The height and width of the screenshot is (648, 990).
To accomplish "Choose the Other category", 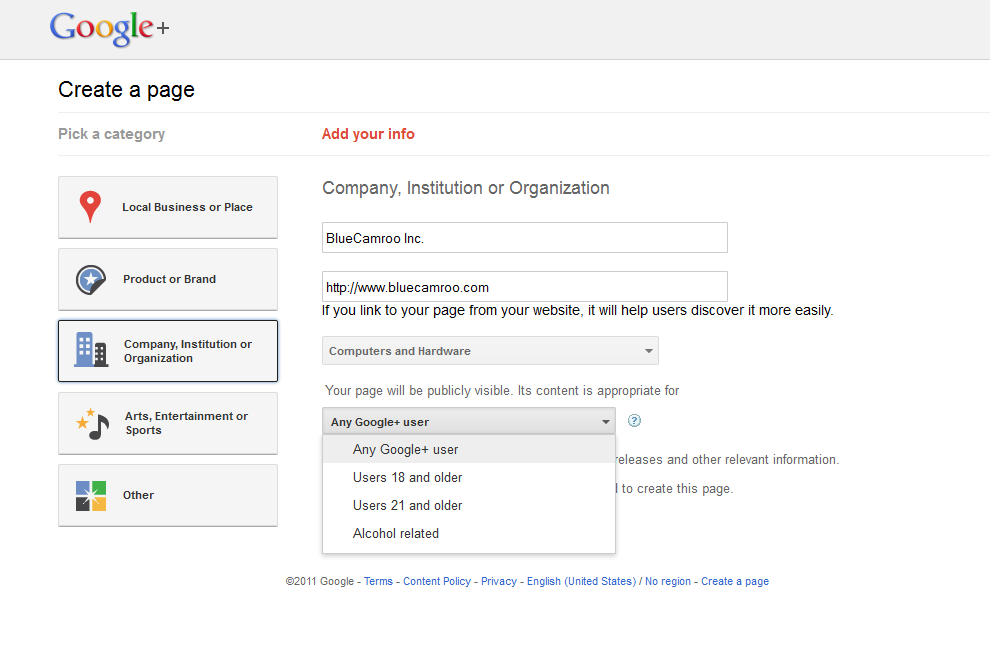I will [x=168, y=495].
